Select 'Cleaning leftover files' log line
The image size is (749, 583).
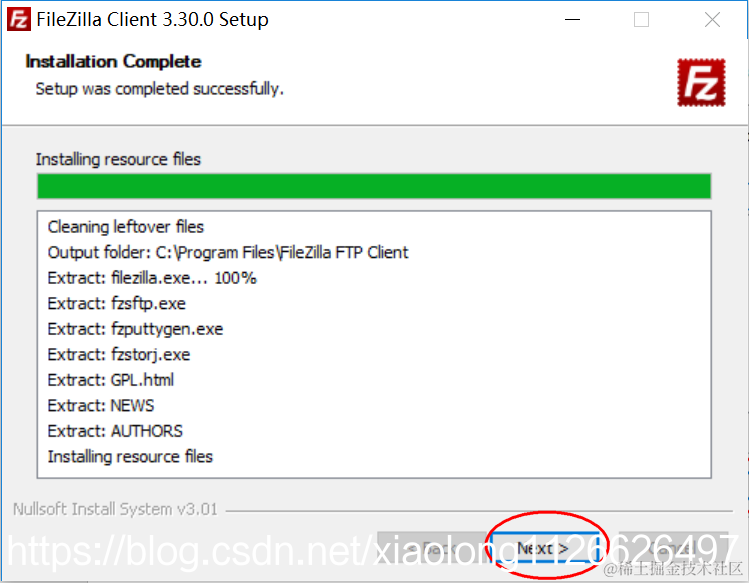click(126, 227)
